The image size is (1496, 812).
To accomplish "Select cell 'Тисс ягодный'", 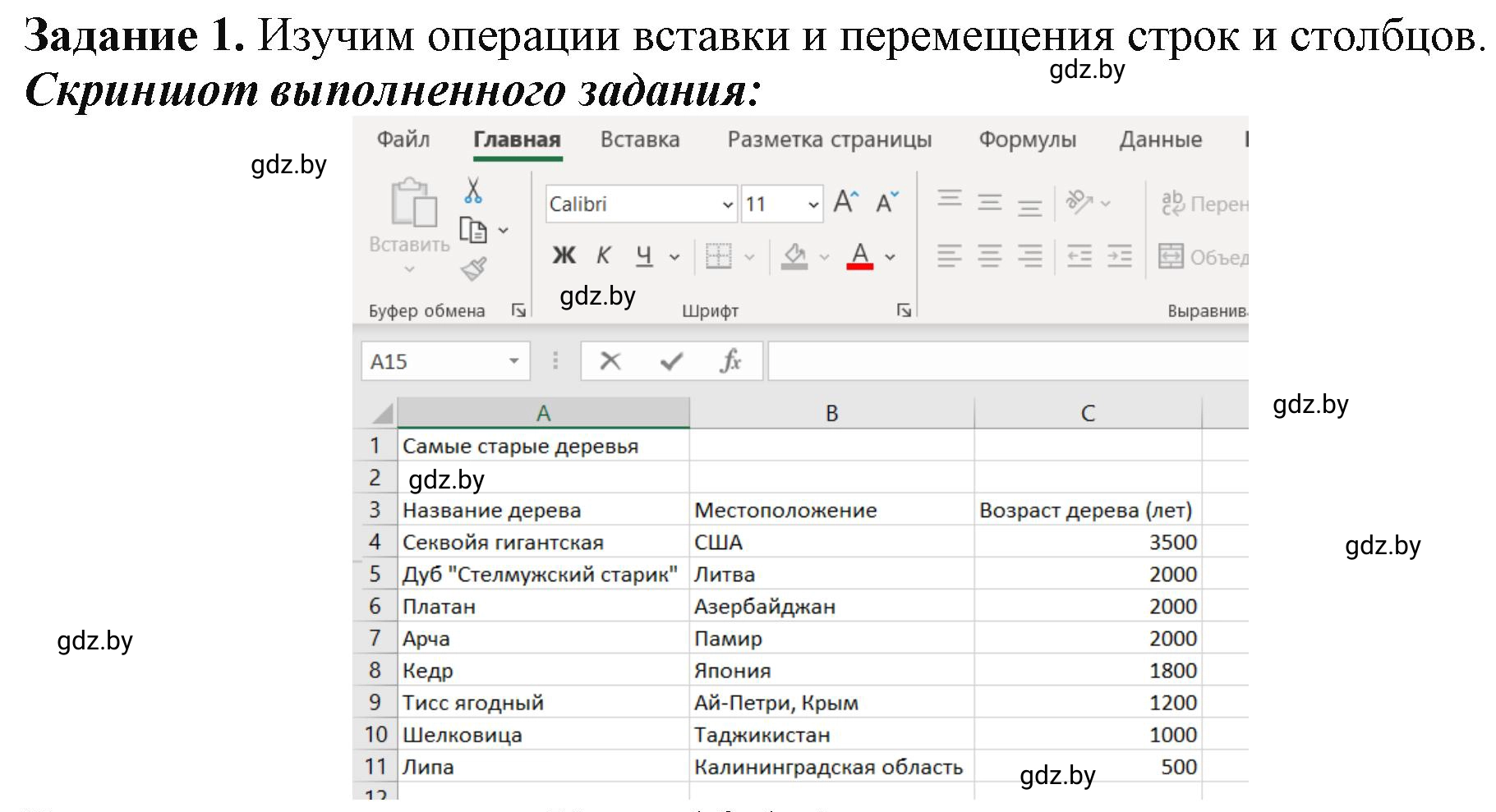I will (543, 702).
